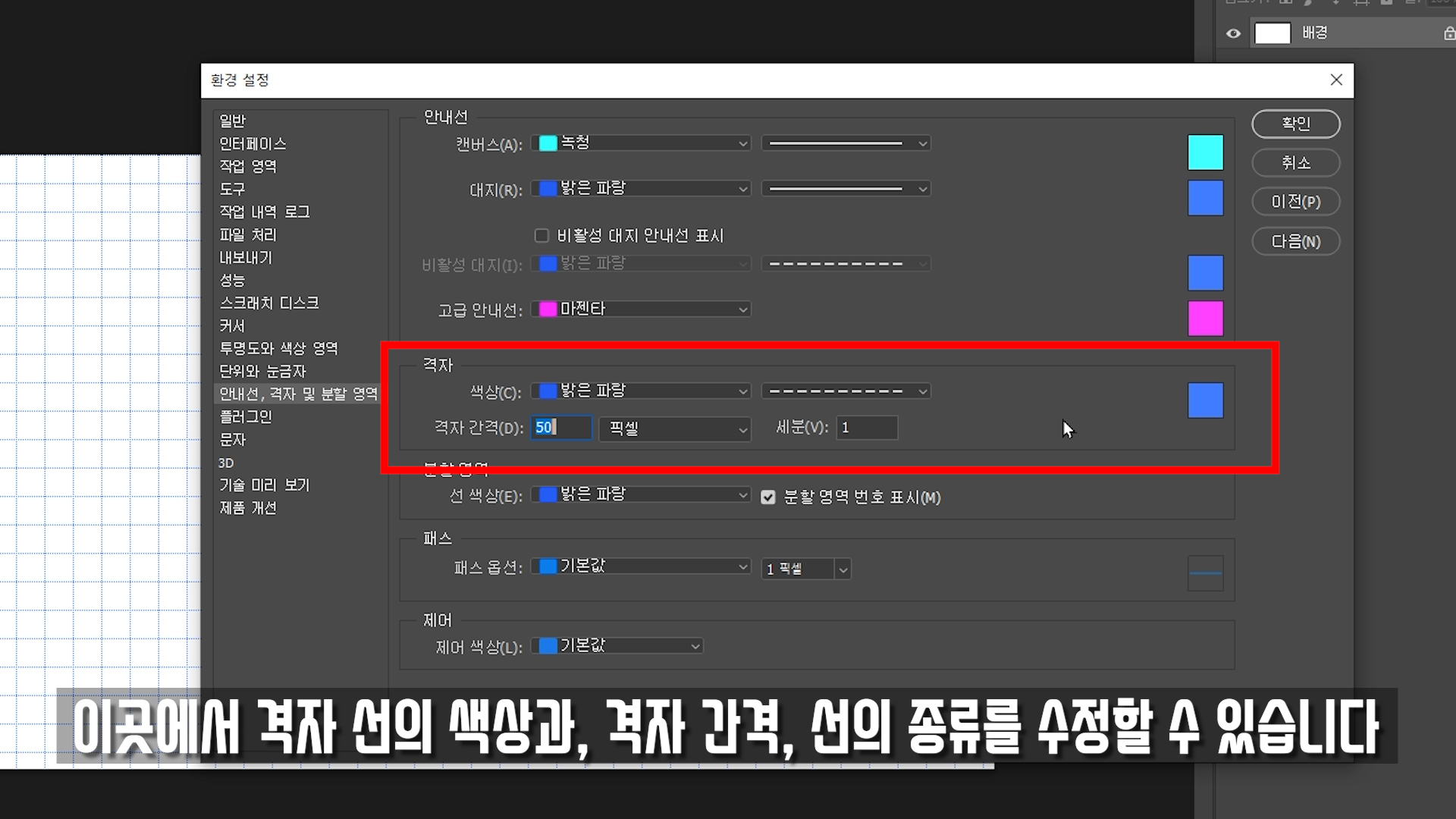Open the 격자 line style dropdown
1456x819 pixels.
(846, 391)
